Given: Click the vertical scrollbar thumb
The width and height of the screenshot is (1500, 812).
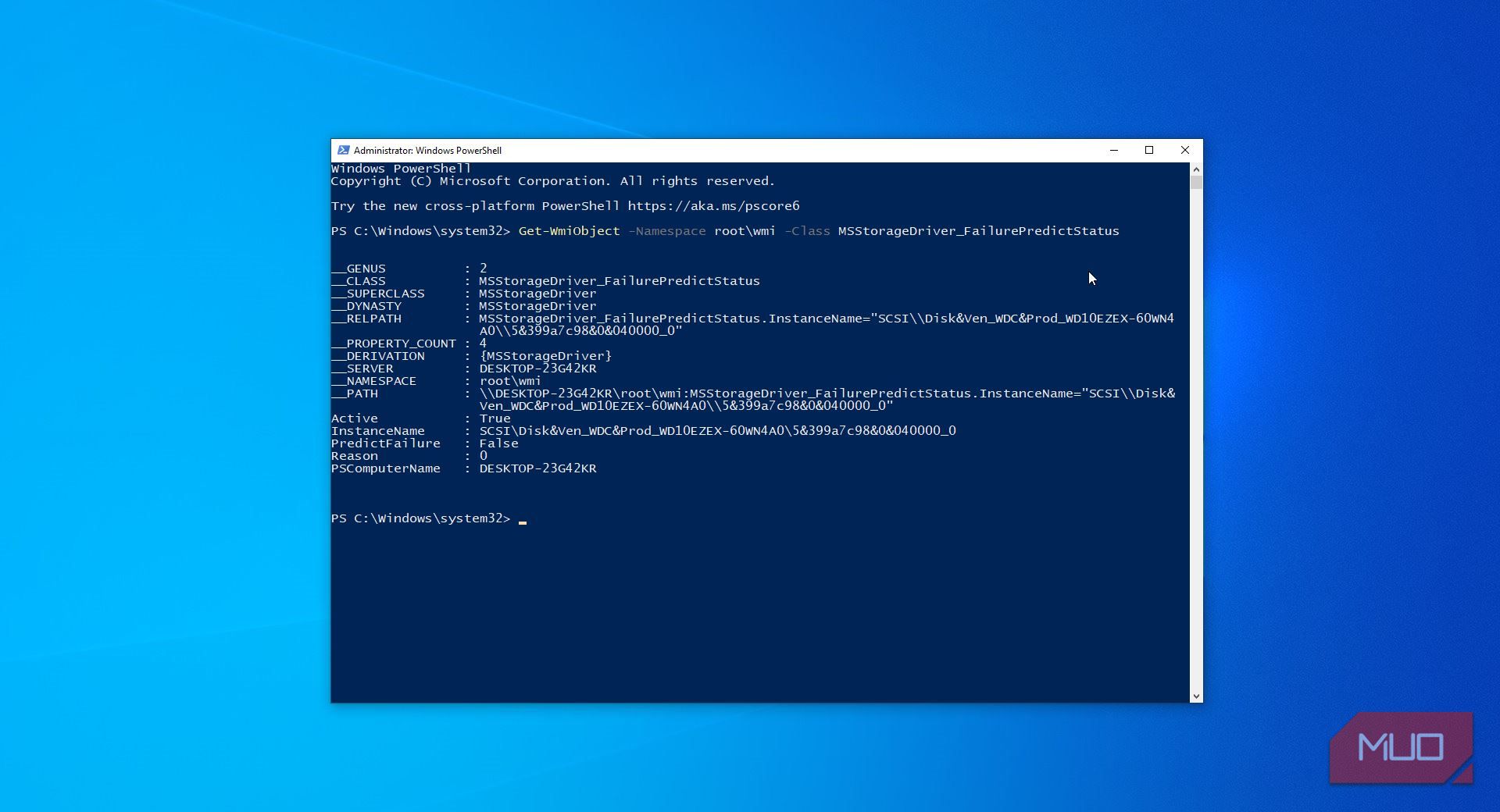Looking at the screenshot, I should 1196,182.
